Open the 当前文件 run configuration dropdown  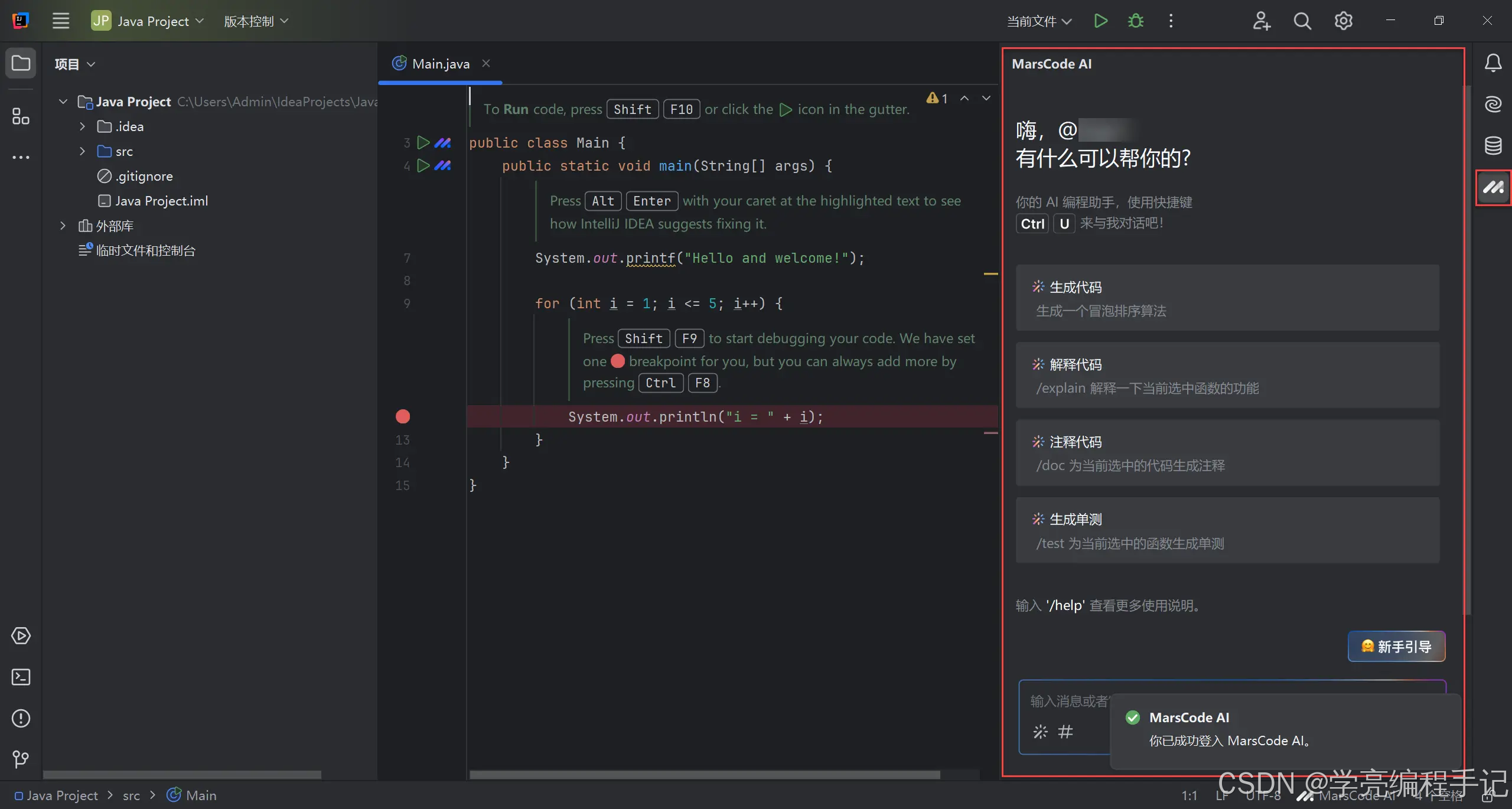tap(1039, 21)
